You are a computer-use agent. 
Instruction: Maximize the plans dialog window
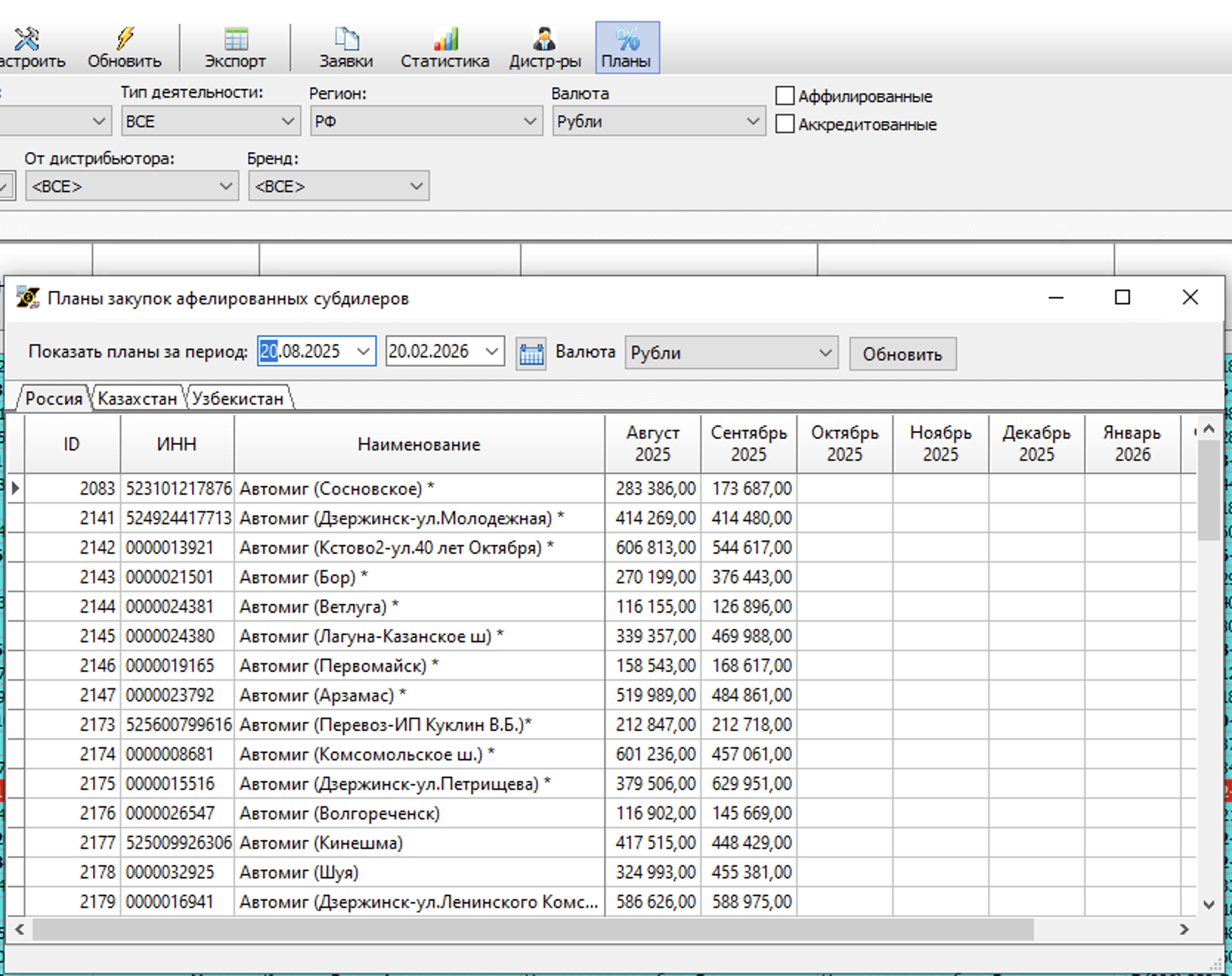pyautogui.click(x=1123, y=298)
